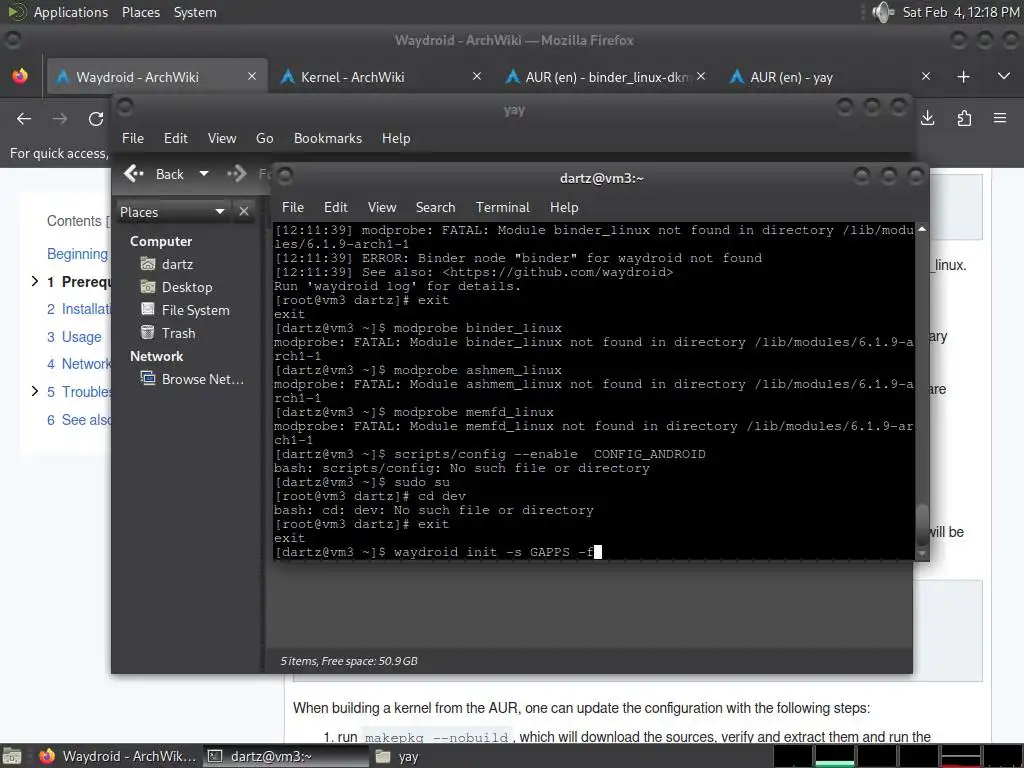The width and height of the screenshot is (1024, 768).
Task: Open terminal Edit menu
Action: pos(336,207)
